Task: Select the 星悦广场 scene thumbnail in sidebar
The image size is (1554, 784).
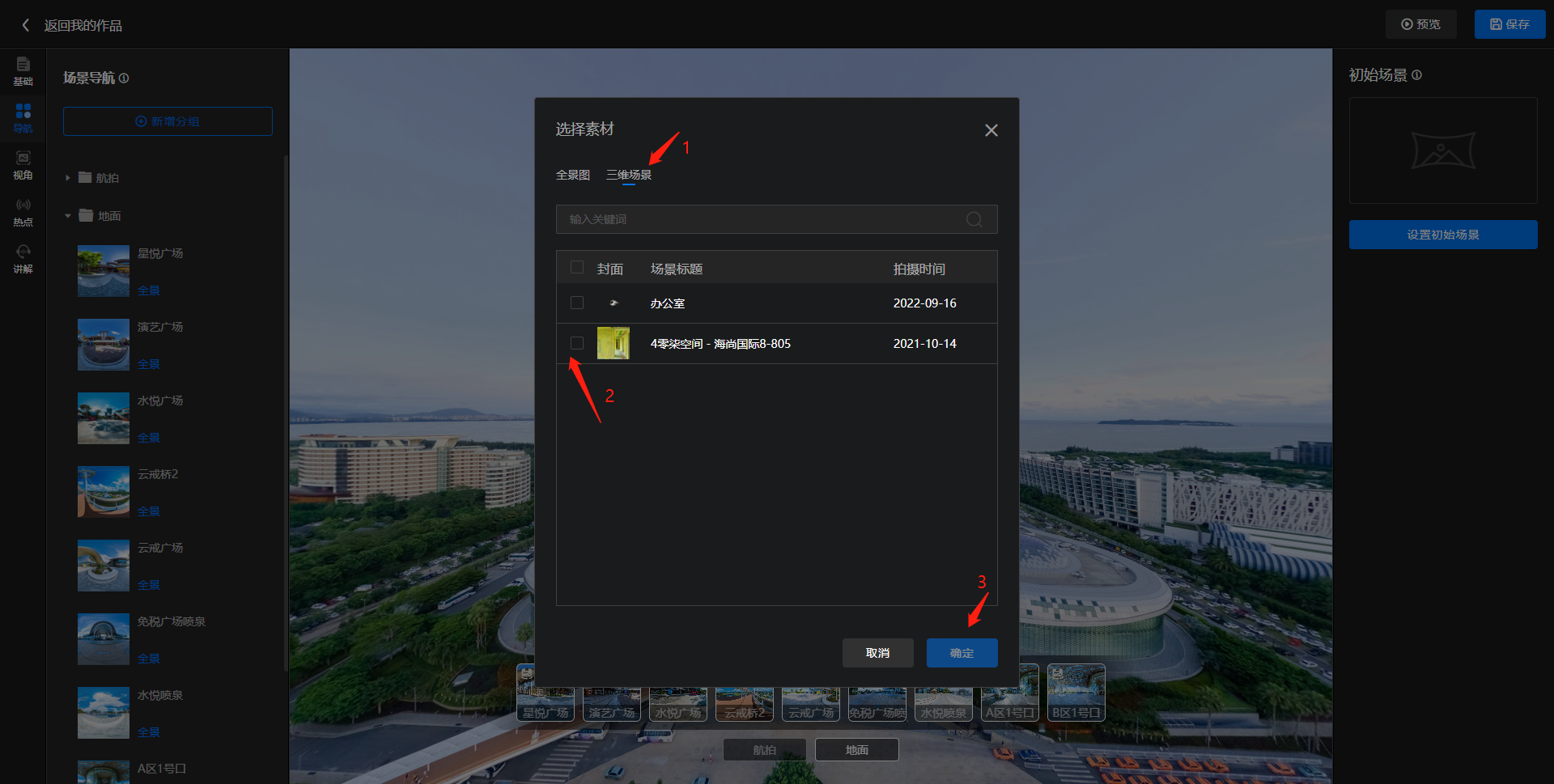Action: [x=104, y=271]
